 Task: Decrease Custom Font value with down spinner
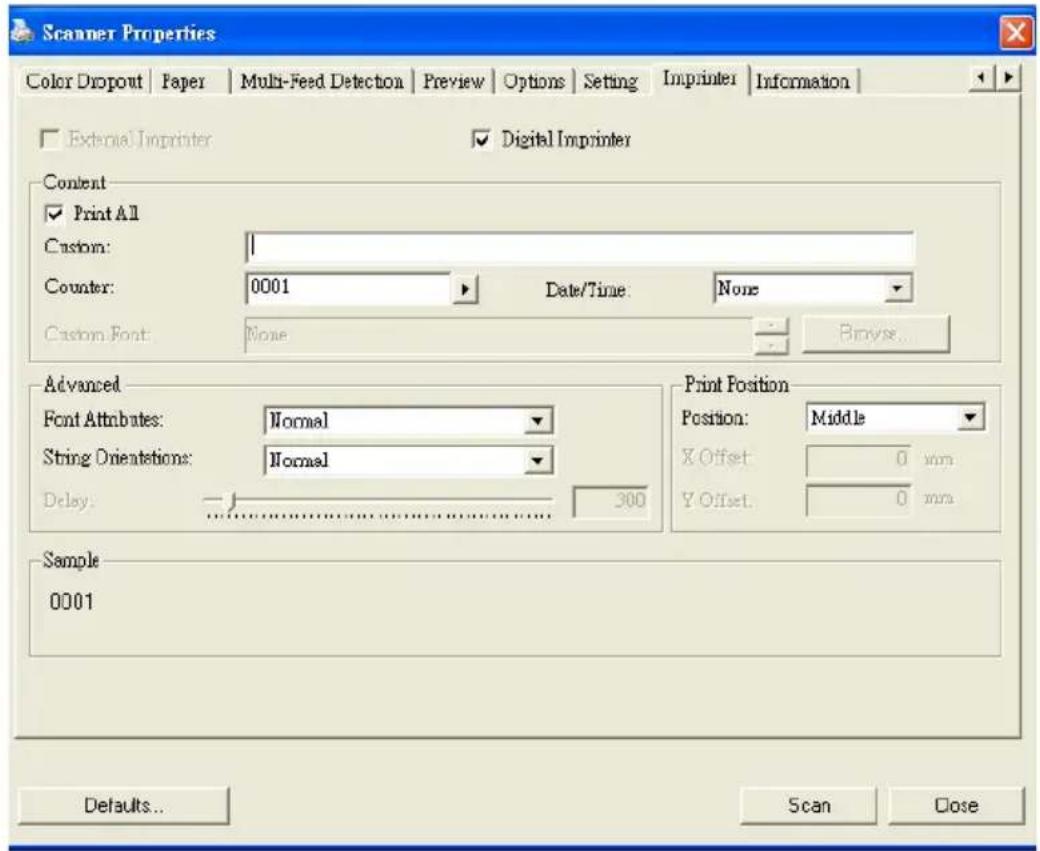point(771,345)
